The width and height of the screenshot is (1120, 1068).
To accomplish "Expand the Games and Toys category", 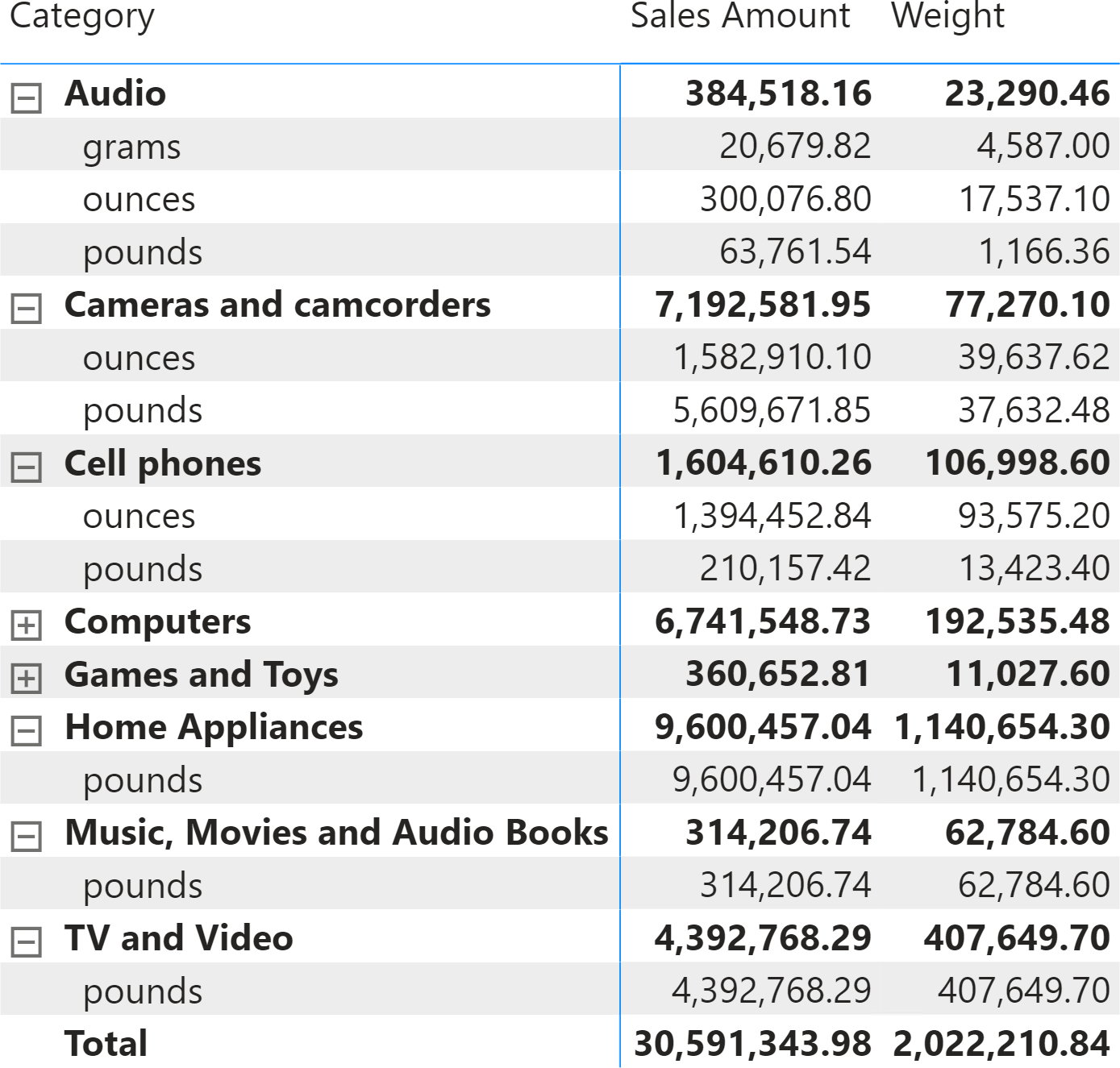I will (x=26, y=679).
